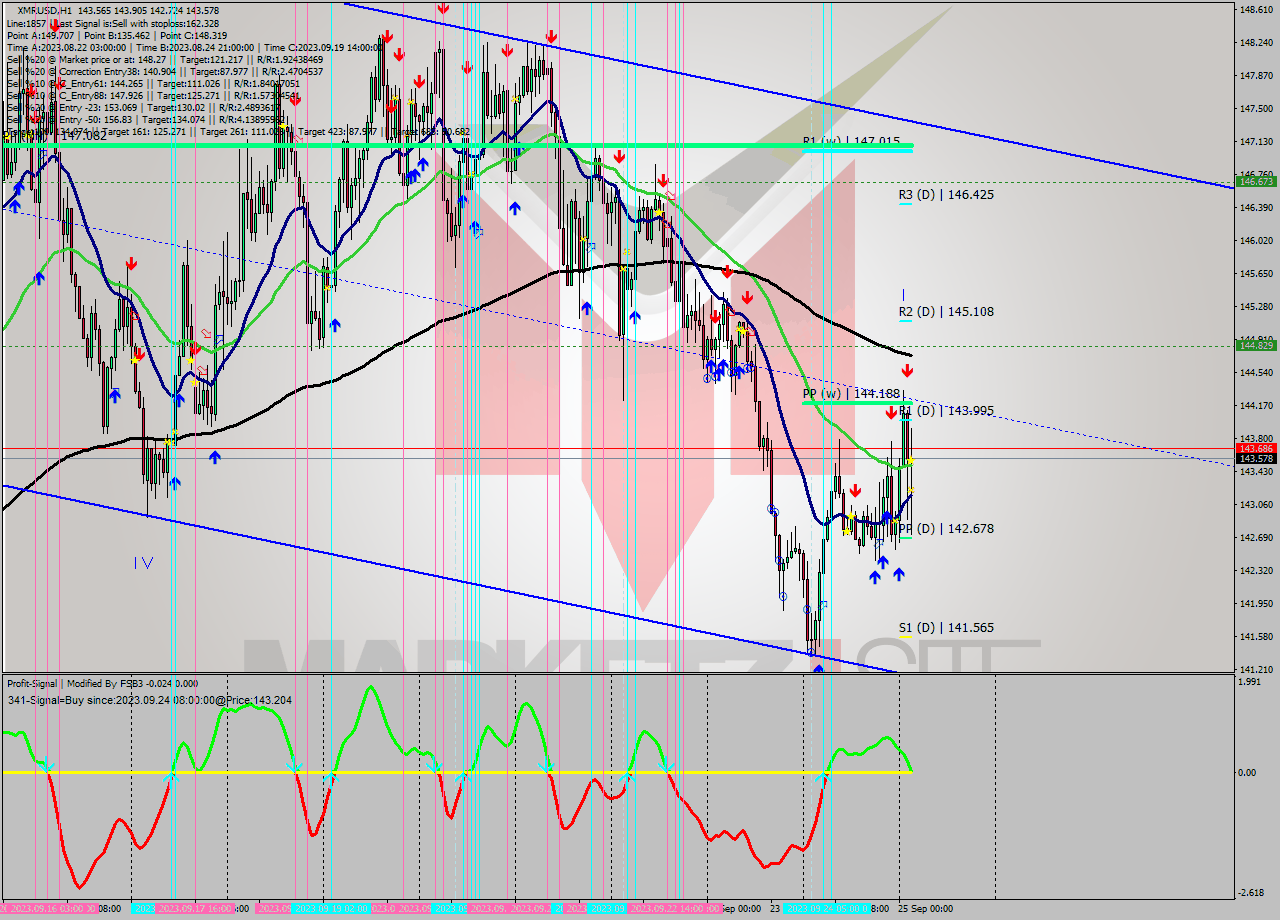
Task: Click the Line:1857 Last Signal text
Action: (112, 22)
